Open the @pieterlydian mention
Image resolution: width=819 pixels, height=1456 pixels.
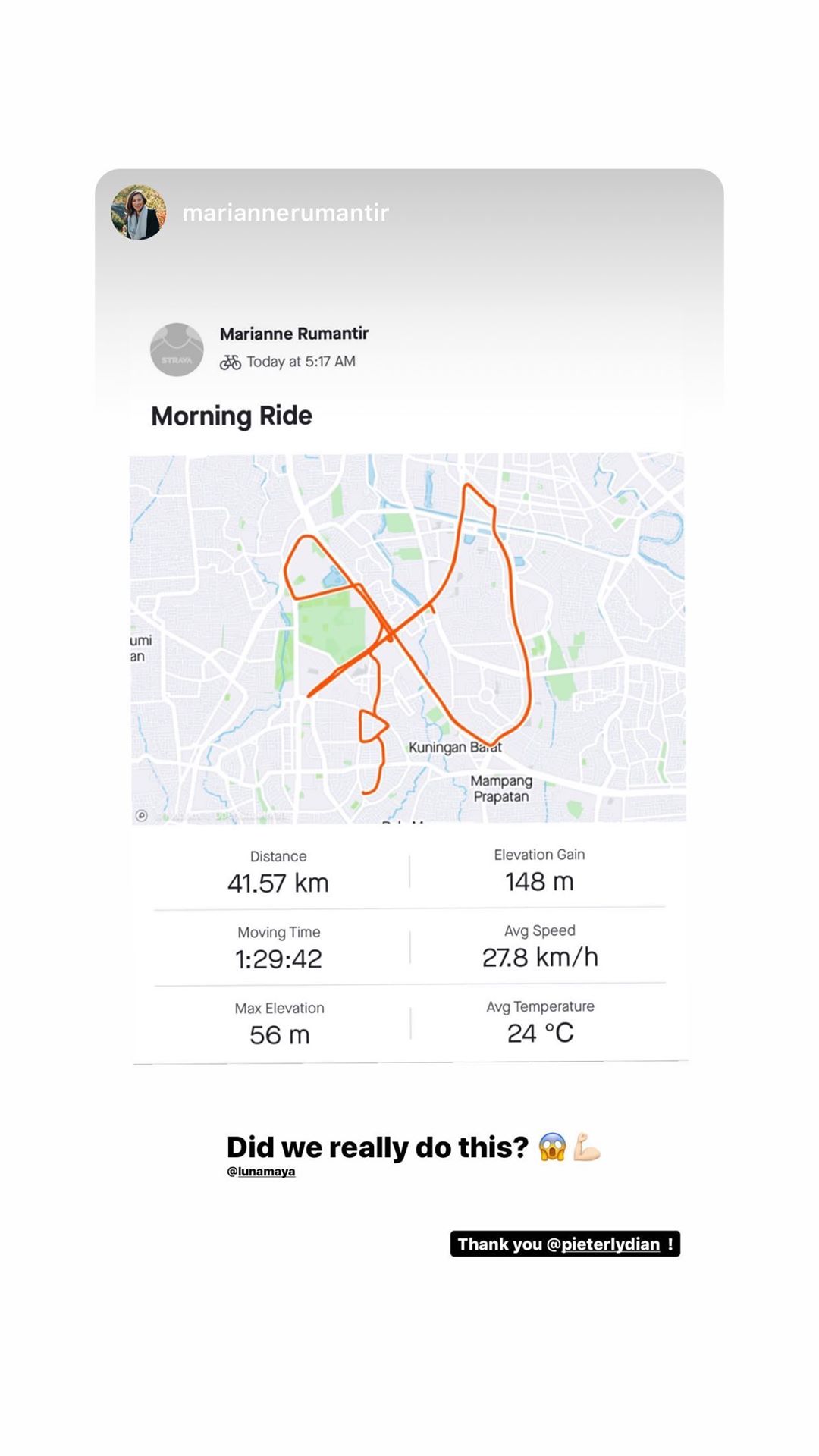[603, 1244]
